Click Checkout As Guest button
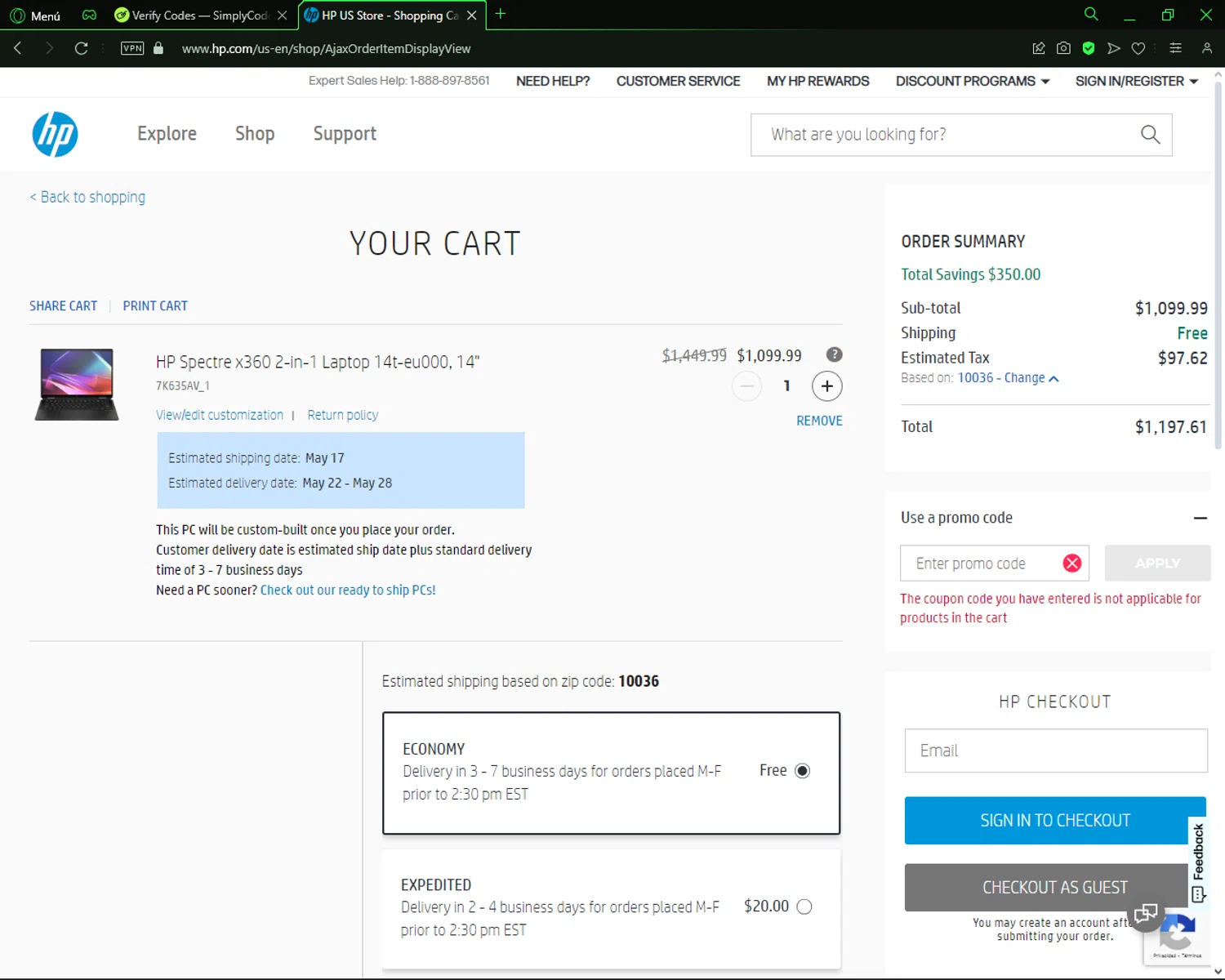Image resolution: width=1225 pixels, height=980 pixels. (1055, 887)
